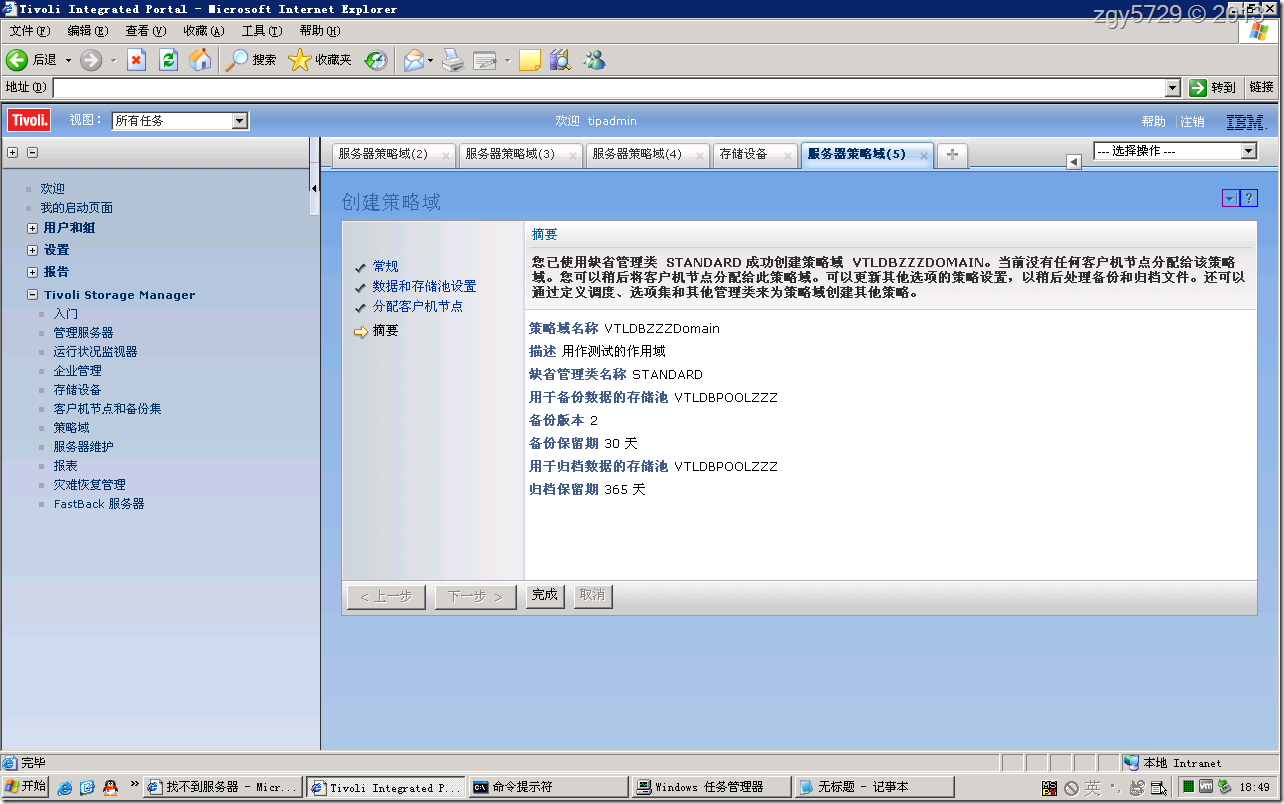The image size is (1284, 804).
Task: Open the address bar dropdown arrow
Action: pos(1173,88)
